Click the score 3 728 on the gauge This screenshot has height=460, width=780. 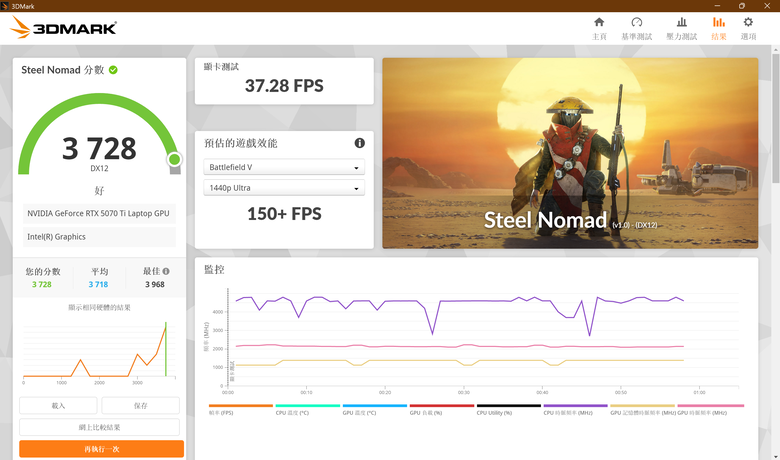pyautogui.click(x=99, y=149)
